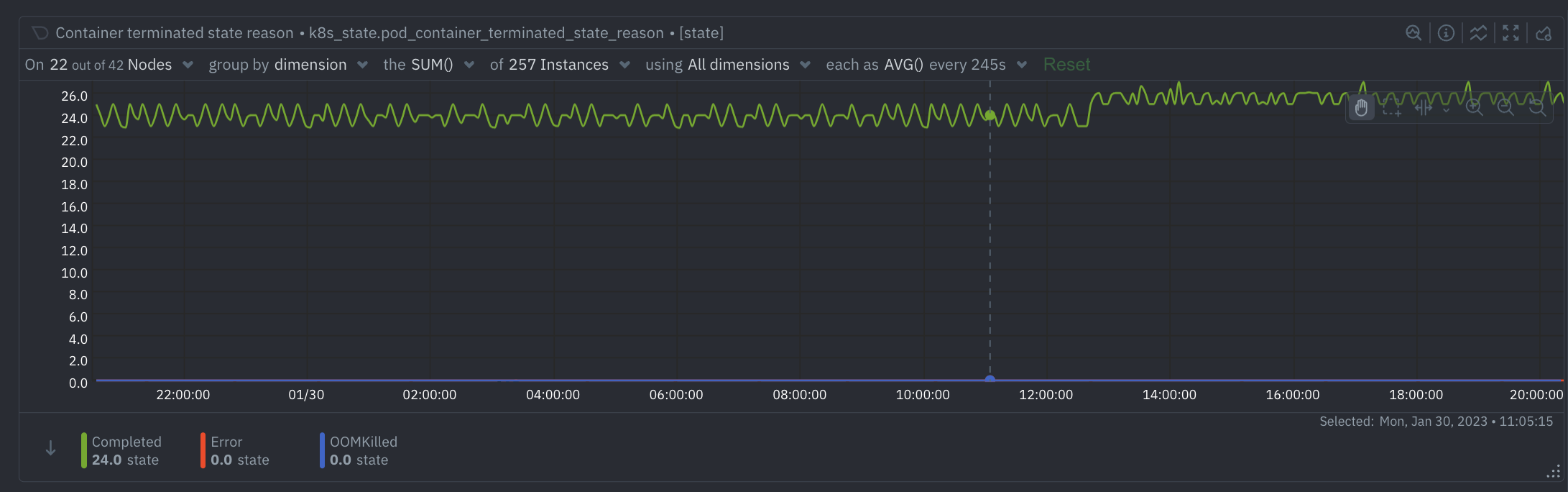Image resolution: width=1568 pixels, height=492 pixels.
Task: Sort legend using the down arrow
Action: [50, 449]
